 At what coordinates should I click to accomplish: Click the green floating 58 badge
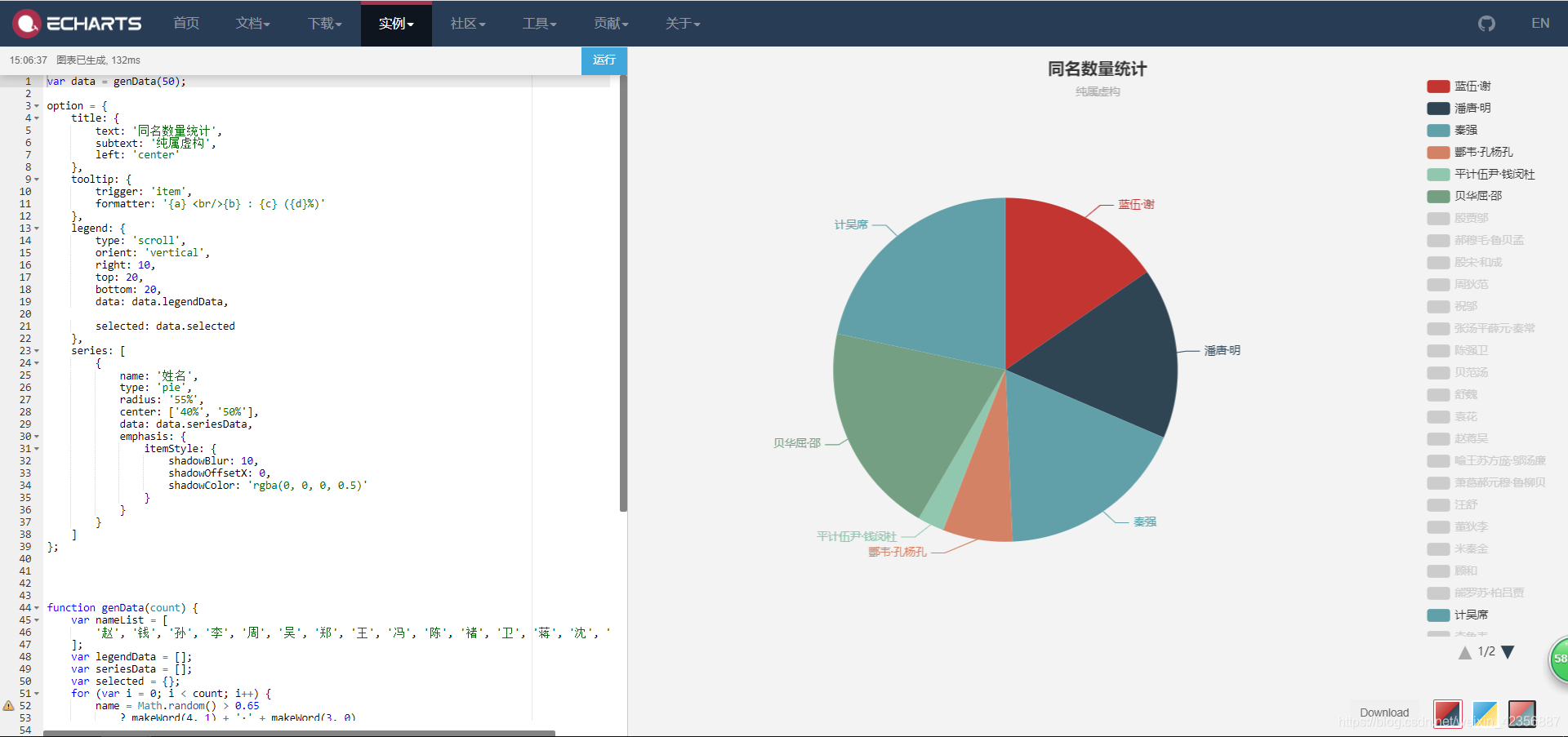coord(1559,659)
